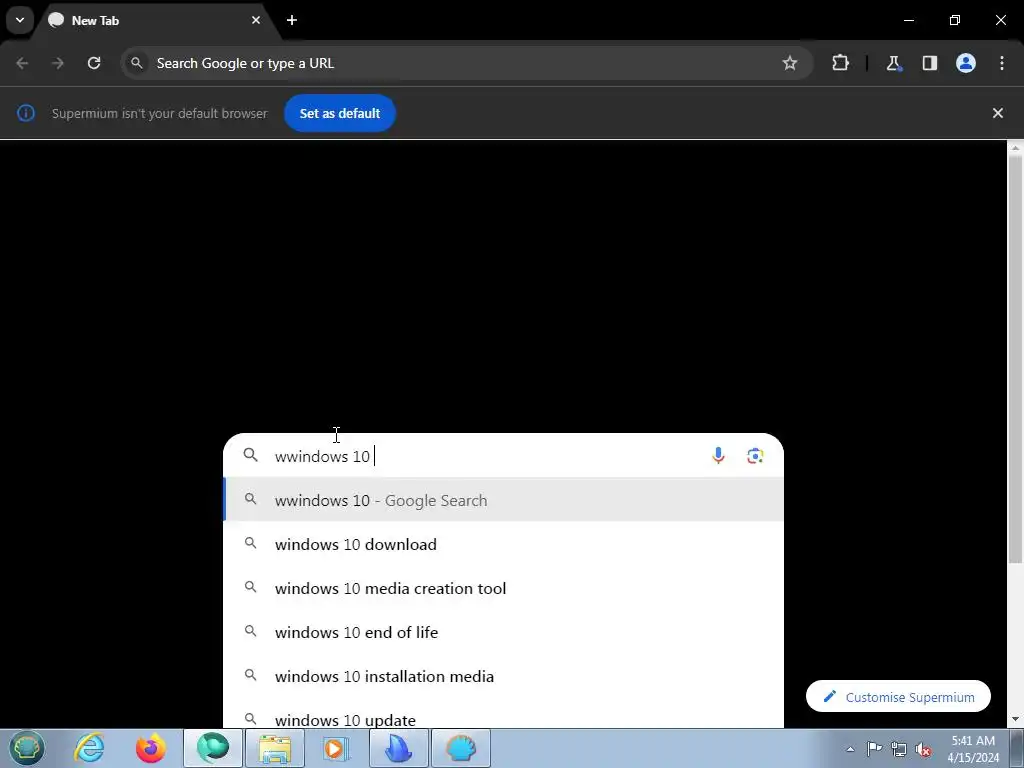Click the search box magnifier icon
Image resolution: width=1024 pixels, height=768 pixels.
[251, 455]
